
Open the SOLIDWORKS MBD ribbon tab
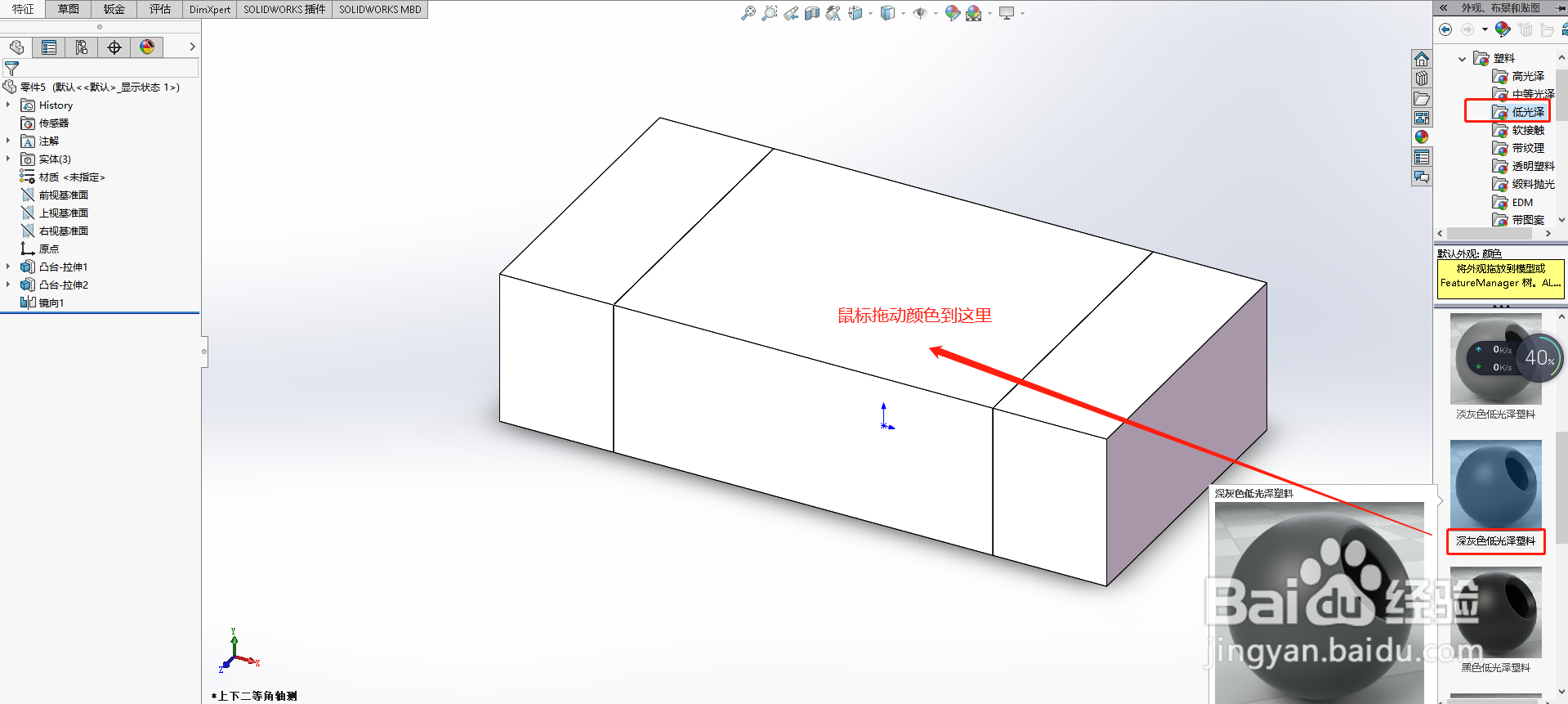(x=380, y=9)
